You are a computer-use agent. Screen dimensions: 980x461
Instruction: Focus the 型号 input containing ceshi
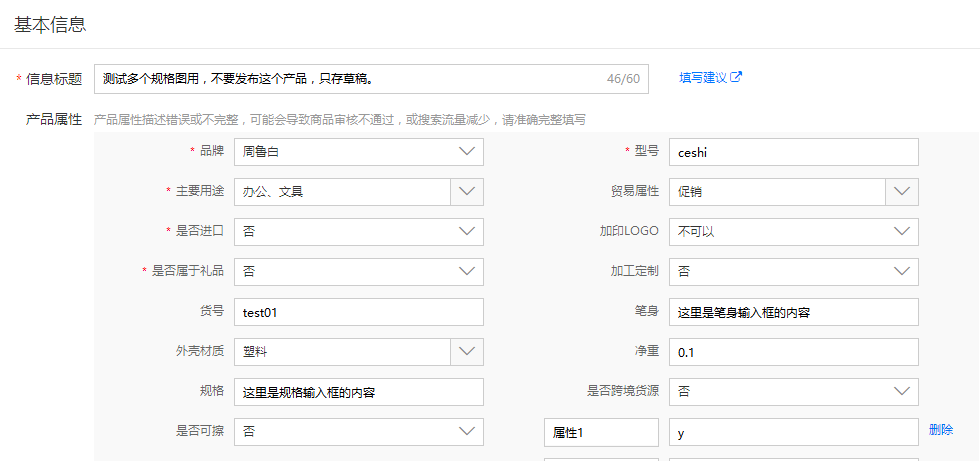pos(792,152)
